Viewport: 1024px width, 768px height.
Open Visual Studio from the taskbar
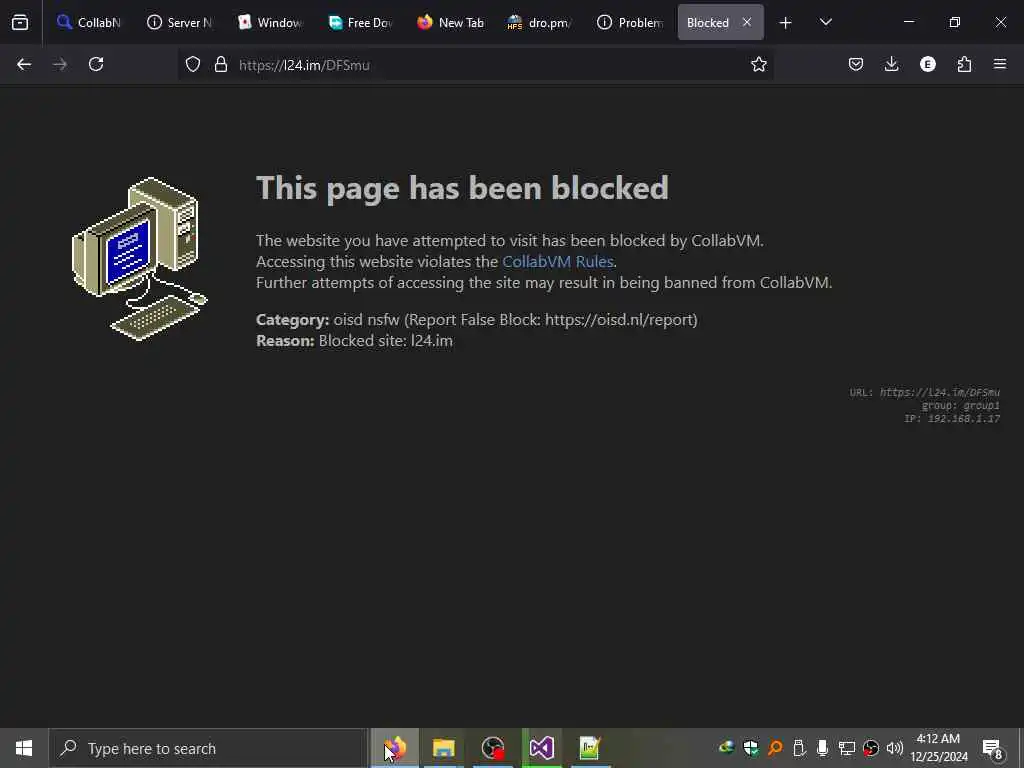(541, 748)
